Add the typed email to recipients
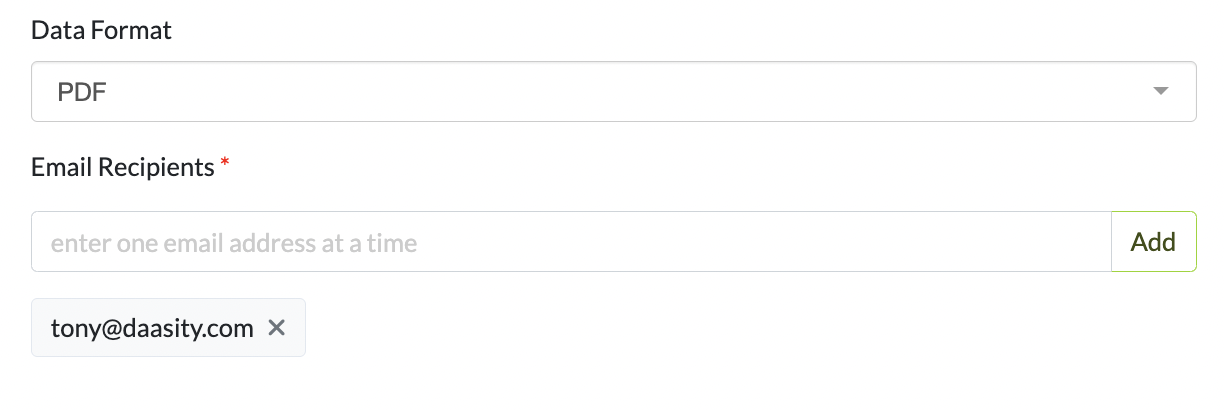The image size is (1224, 410). coord(1153,242)
